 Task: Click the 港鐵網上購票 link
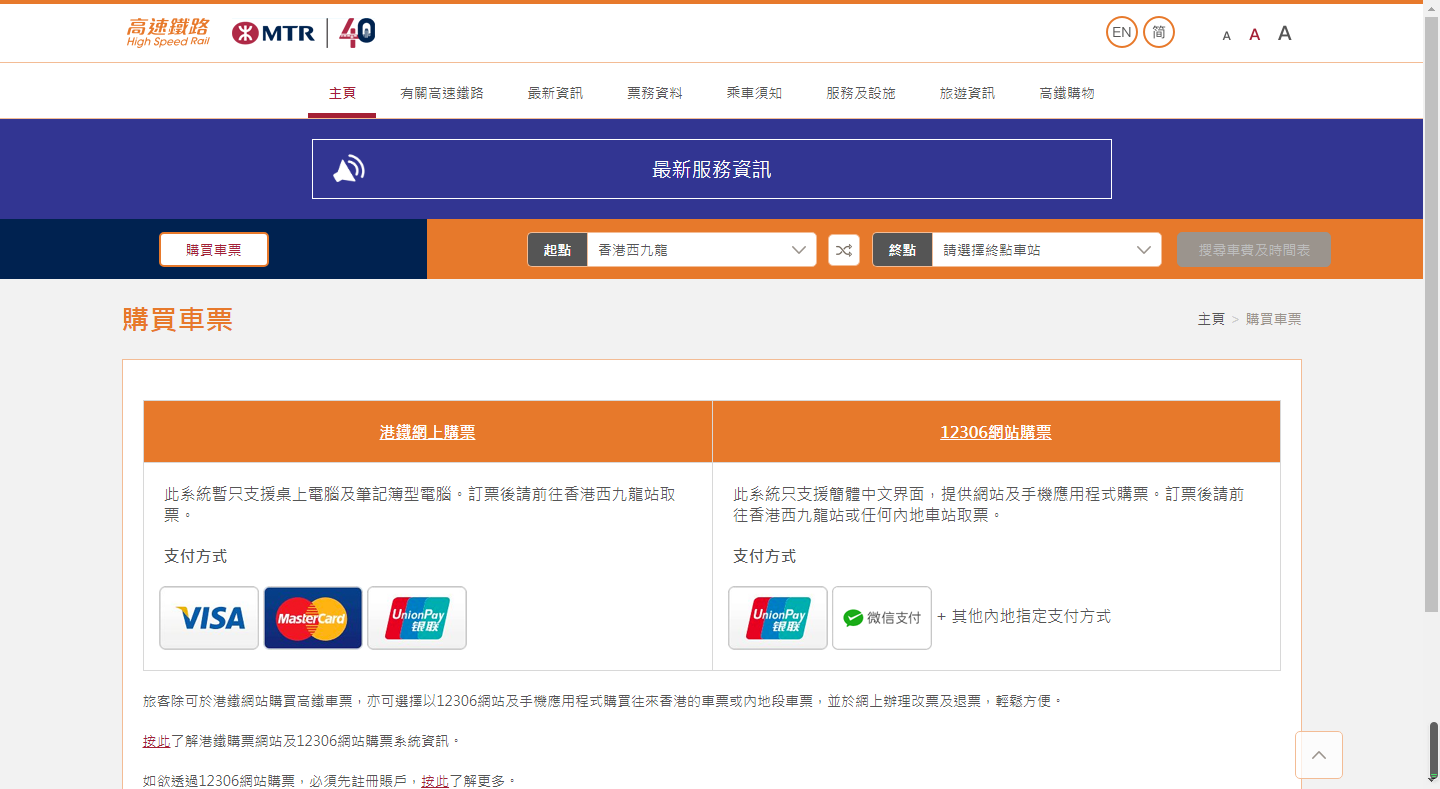(427, 433)
